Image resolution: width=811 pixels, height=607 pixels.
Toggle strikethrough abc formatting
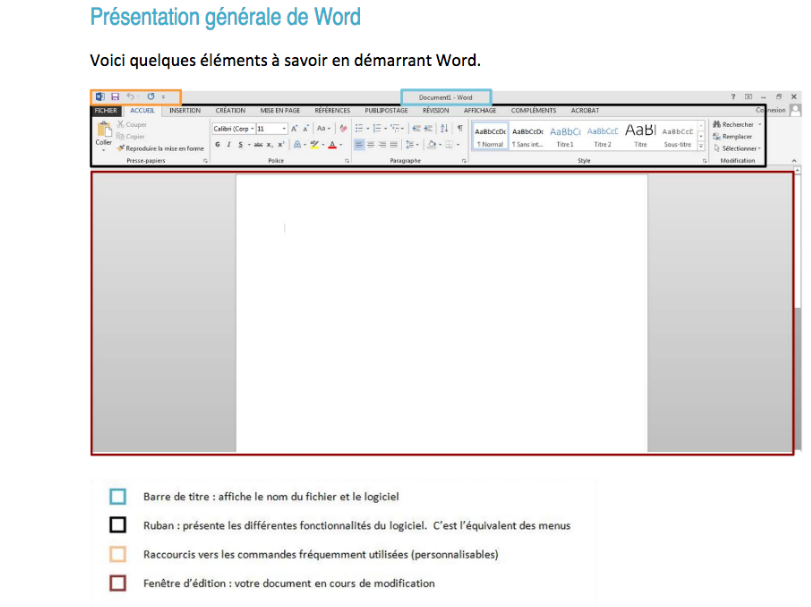click(x=258, y=145)
